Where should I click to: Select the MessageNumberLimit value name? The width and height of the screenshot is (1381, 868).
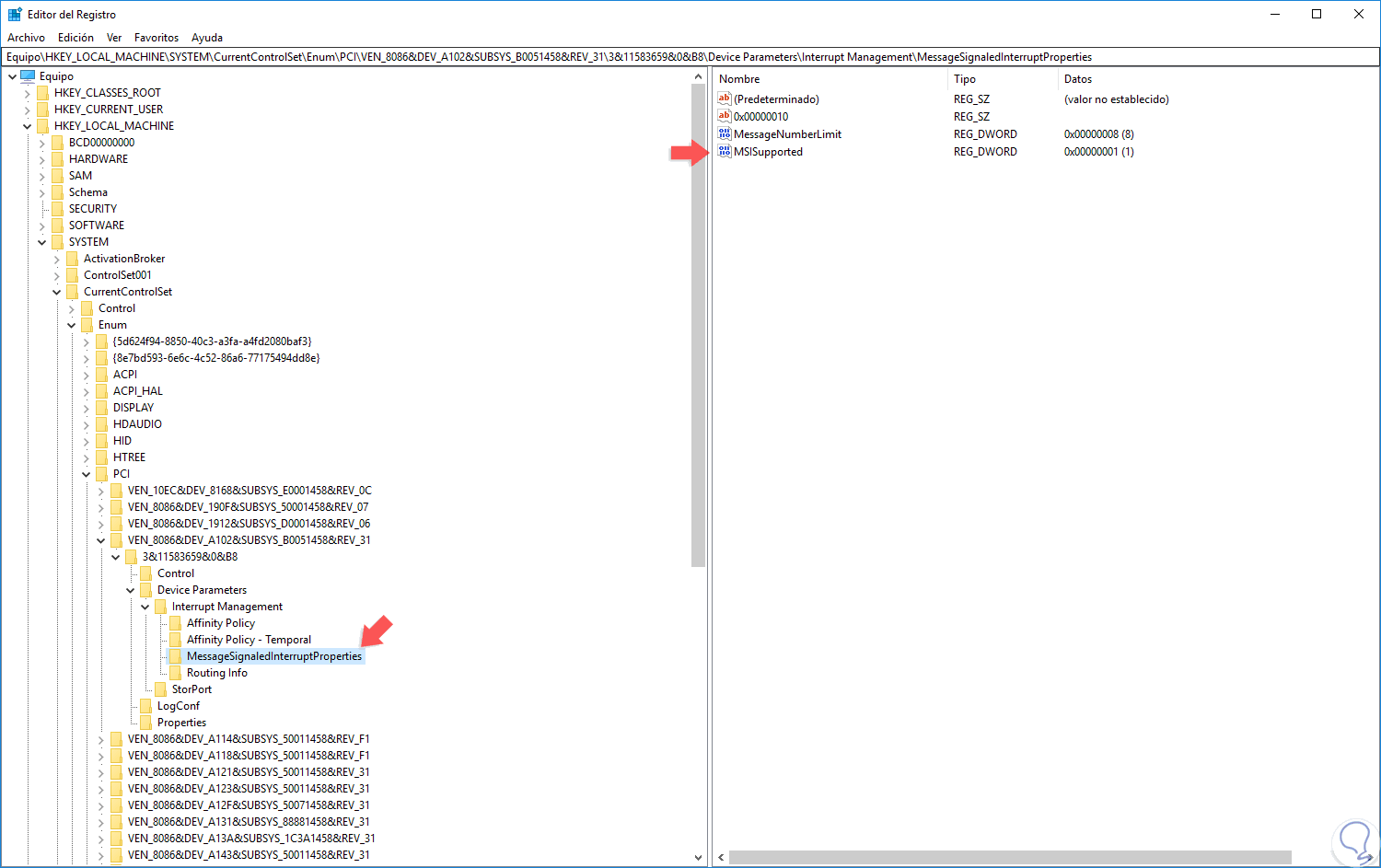(x=787, y=134)
